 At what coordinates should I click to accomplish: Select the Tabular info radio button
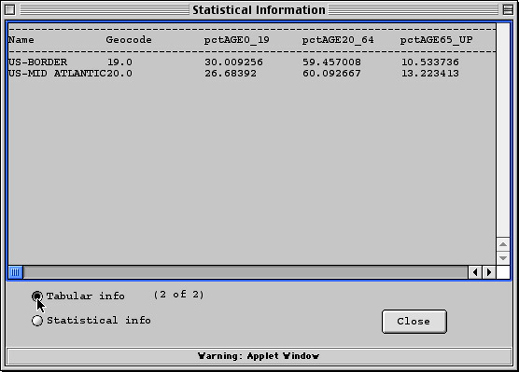(37, 296)
